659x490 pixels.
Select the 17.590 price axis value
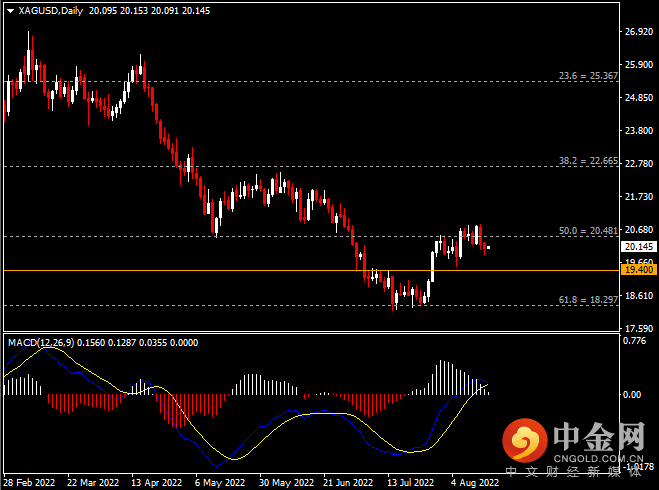click(639, 329)
